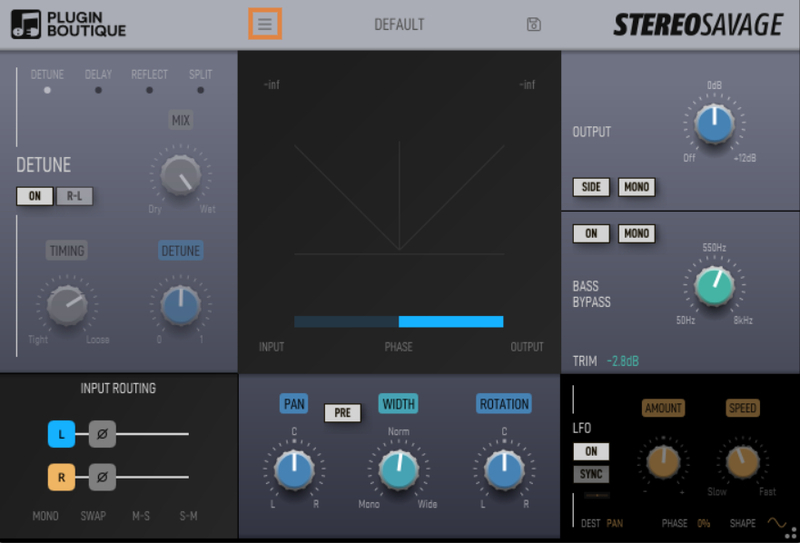This screenshot has height=543, width=800.
Task: Click the BASS BYPASS label
Action: [x=591, y=294]
